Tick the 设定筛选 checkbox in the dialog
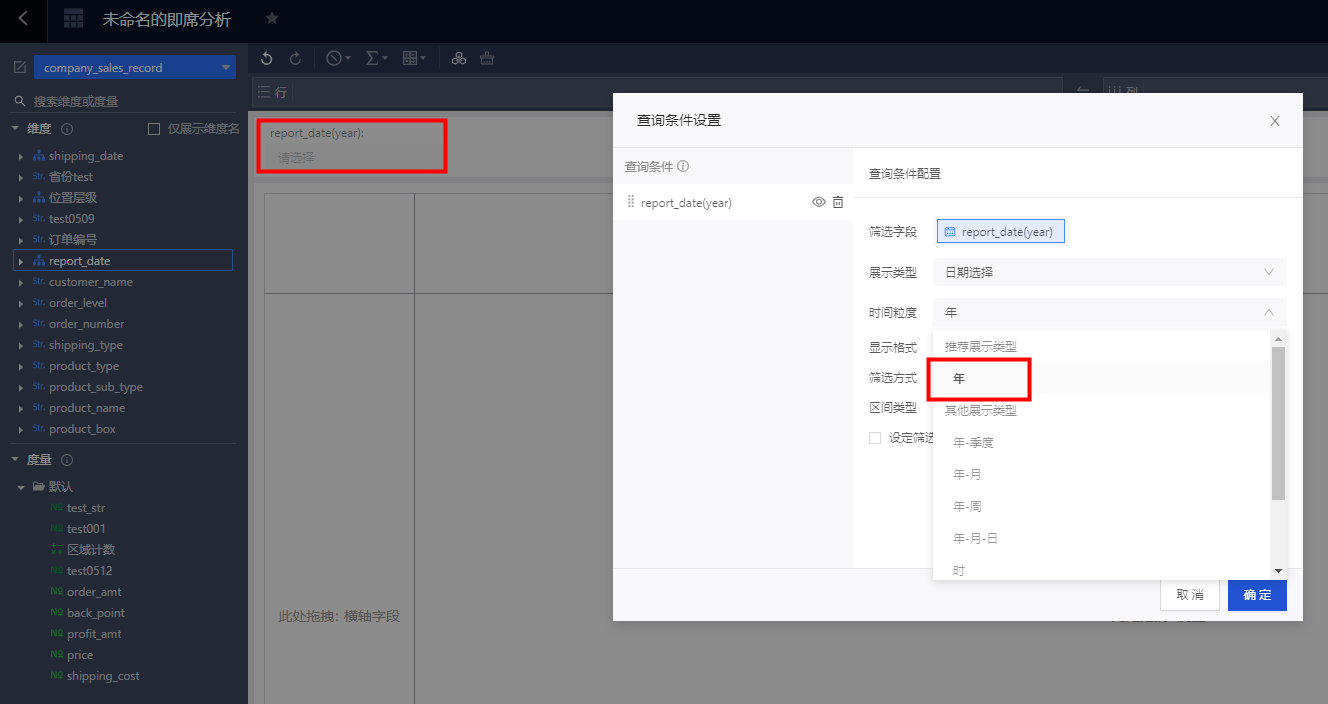Screen dimensions: 1328x704 pyautogui.click(x=875, y=438)
